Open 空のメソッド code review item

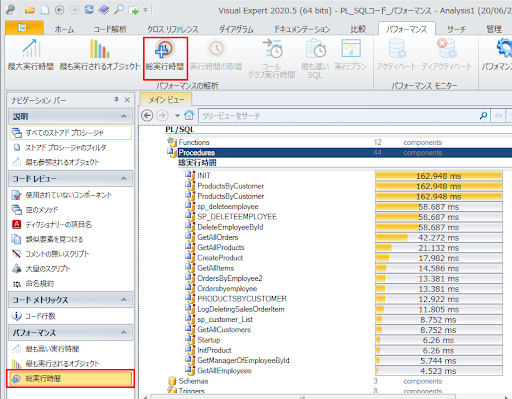point(42,210)
